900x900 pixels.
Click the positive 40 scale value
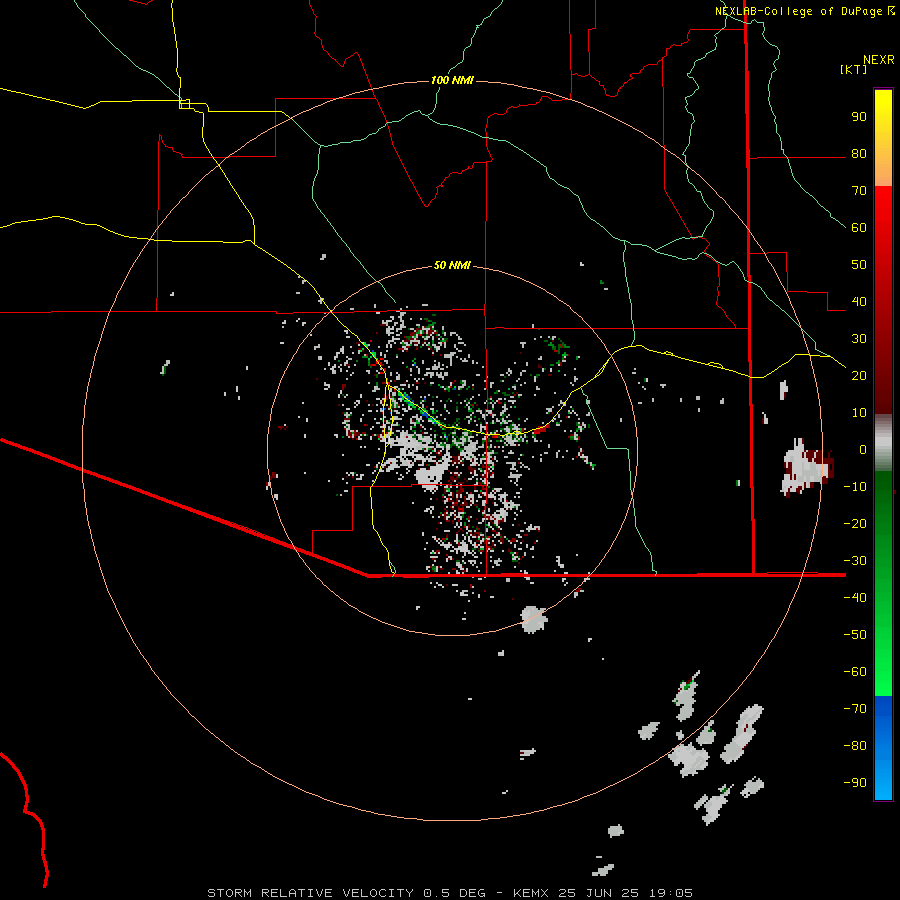pyautogui.click(x=859, y=302)
